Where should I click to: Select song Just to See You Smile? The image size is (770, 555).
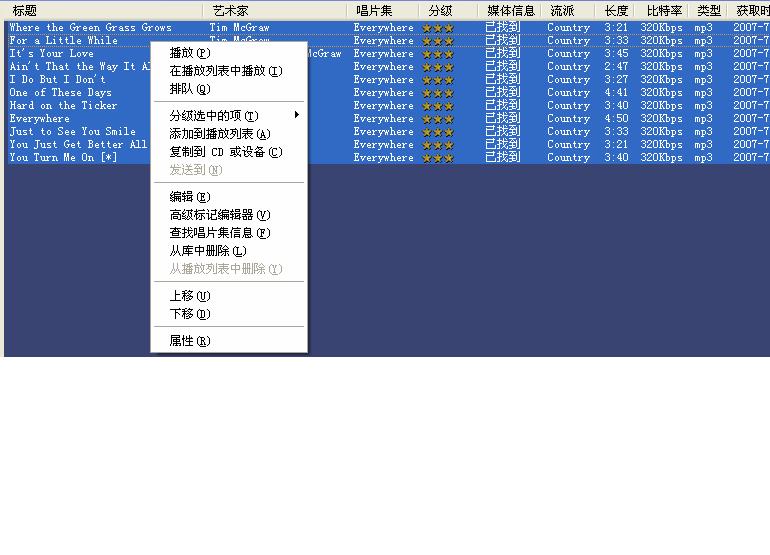(73, 132)
